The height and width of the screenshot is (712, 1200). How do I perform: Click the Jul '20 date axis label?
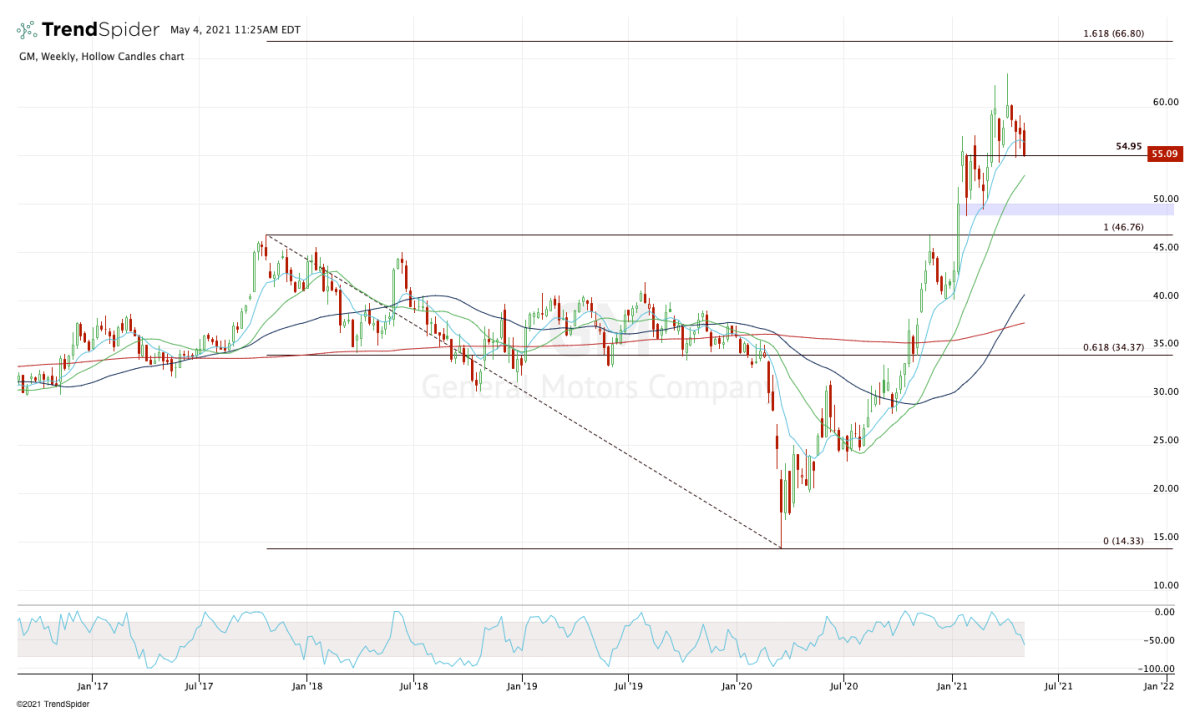coord(845,687)
